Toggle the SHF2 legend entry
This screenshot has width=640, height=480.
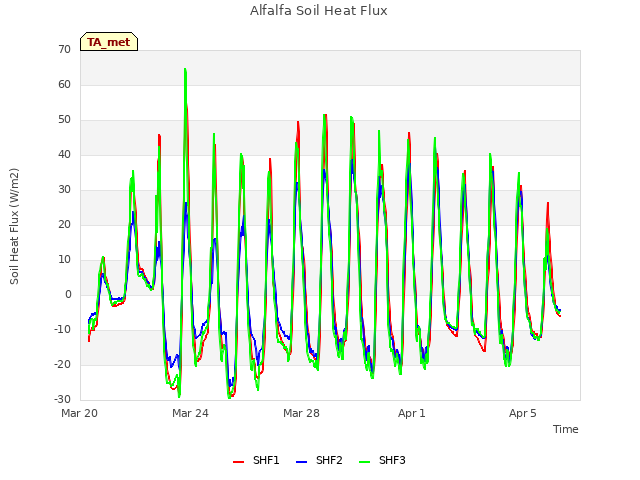click(x=319, y=460)
